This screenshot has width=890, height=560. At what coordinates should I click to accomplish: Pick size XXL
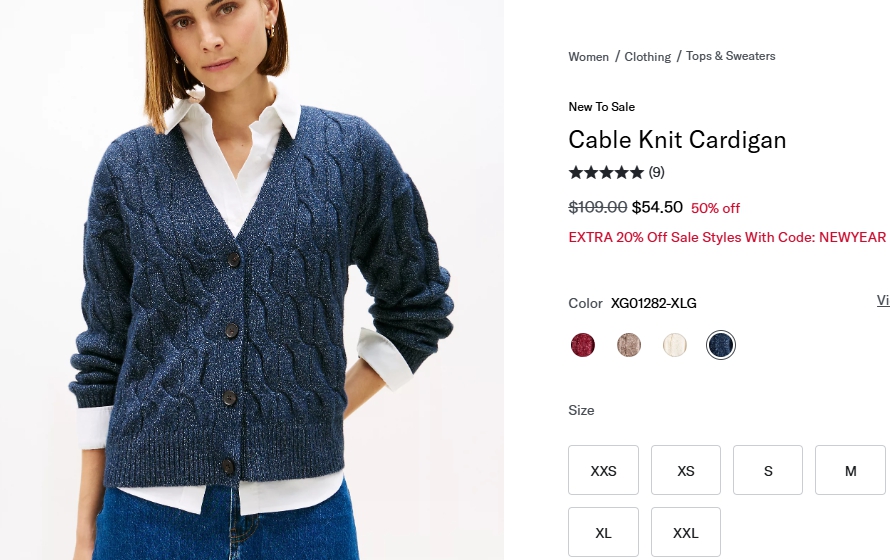point(686,532)
